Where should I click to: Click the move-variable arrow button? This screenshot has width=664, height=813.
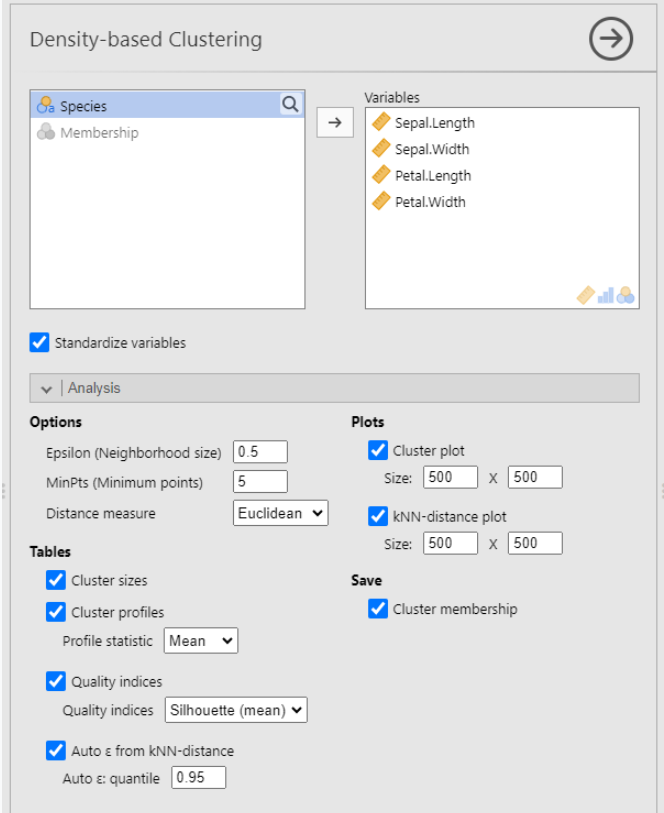coord(335,122)
